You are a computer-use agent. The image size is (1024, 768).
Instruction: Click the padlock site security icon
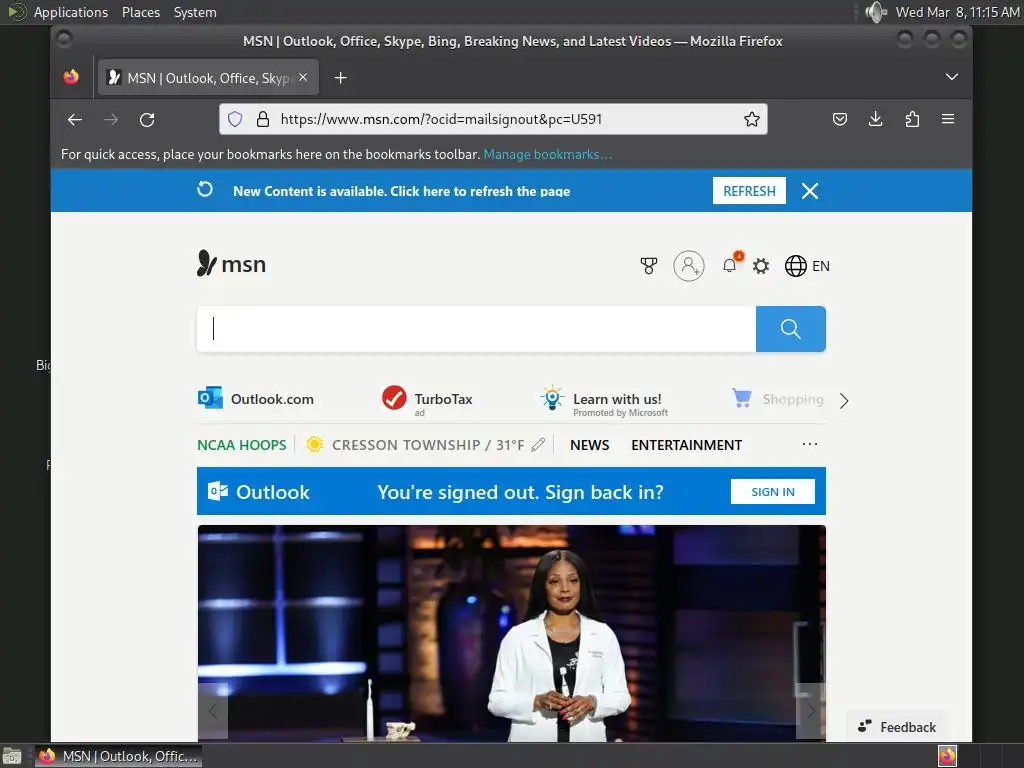tap(263, 119)
